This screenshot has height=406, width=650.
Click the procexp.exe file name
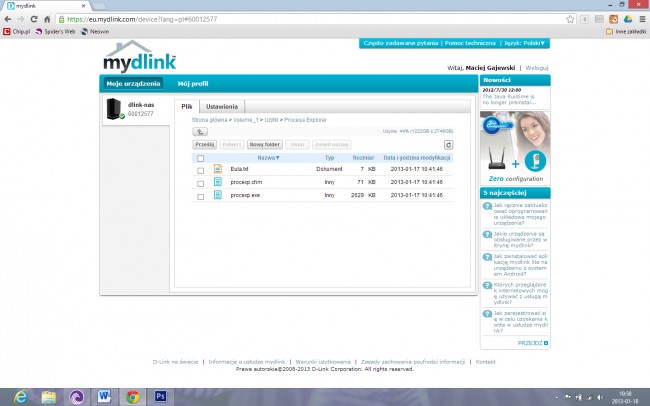(245, 195)
